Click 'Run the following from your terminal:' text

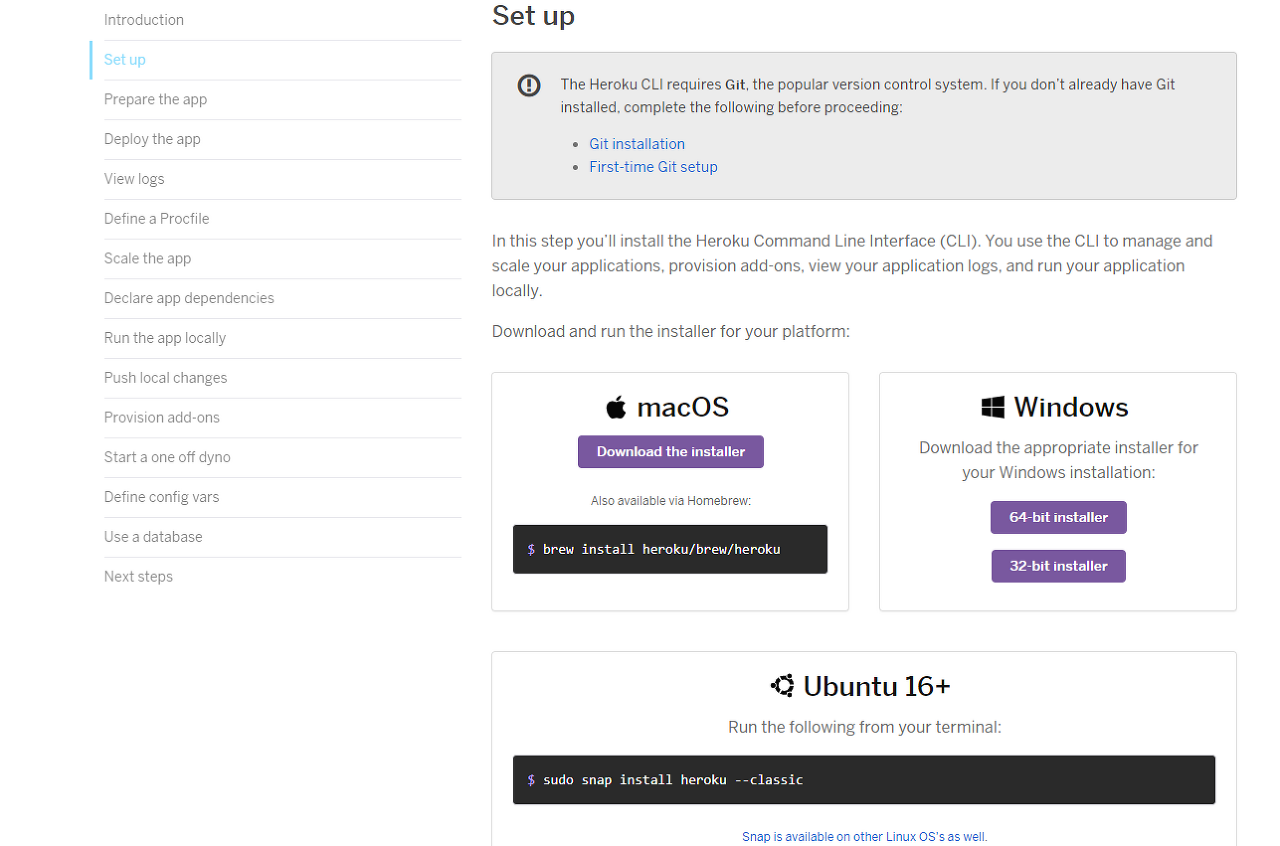(x=865, y=728)
